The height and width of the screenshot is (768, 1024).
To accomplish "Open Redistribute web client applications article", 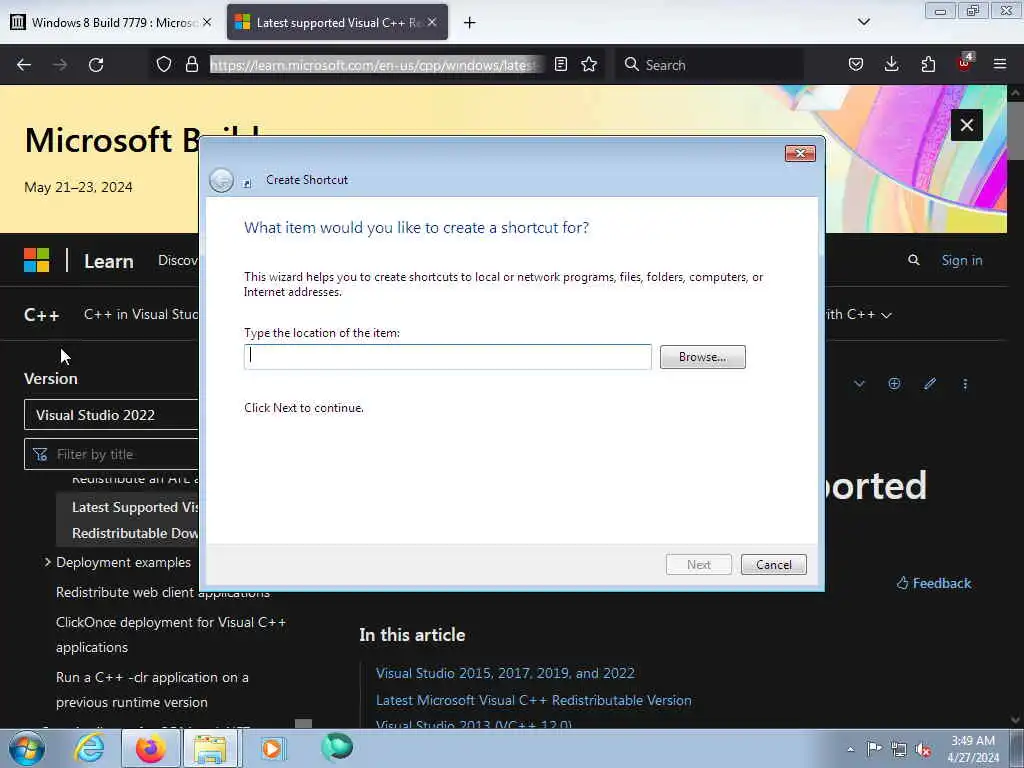I will [163, 592].
